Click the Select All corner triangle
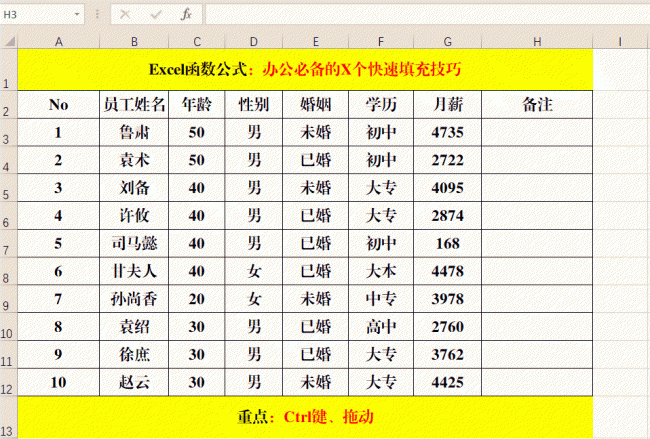 (x=9, y=41)
